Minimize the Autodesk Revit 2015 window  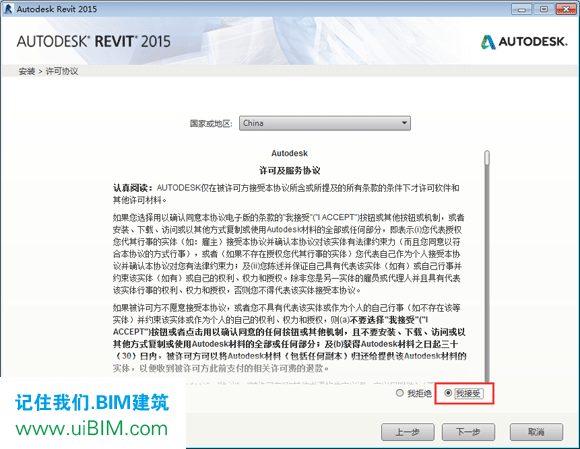coord(522,9)
